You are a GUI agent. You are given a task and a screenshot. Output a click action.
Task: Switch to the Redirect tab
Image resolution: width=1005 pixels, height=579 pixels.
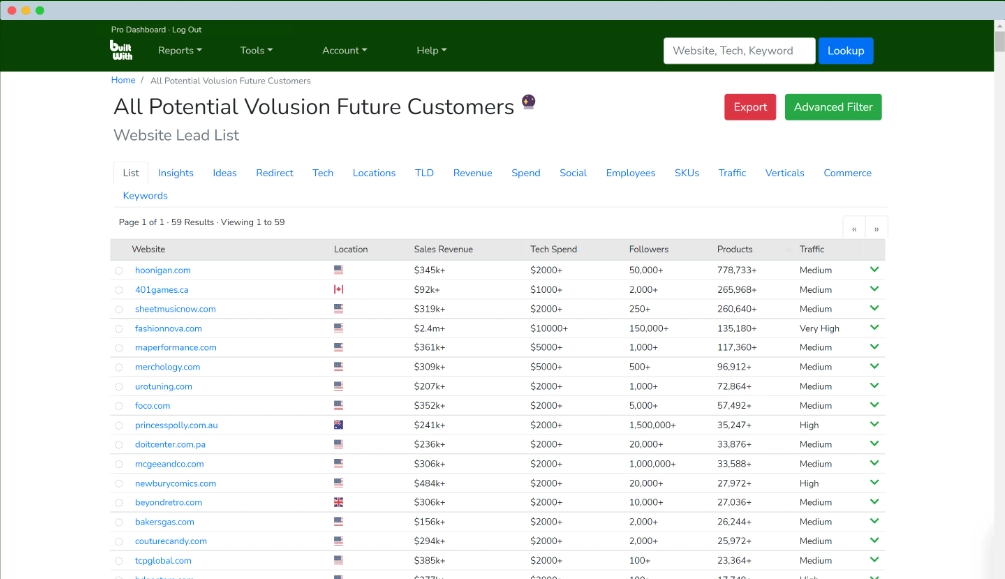[274, 172]
